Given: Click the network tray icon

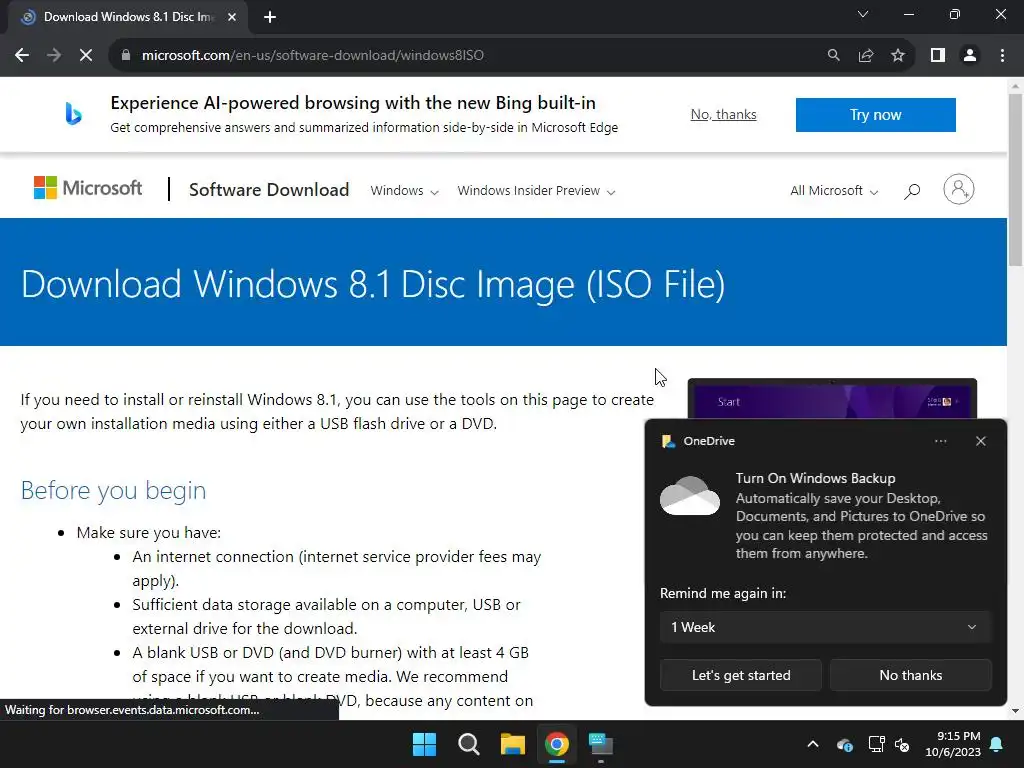Looking at the screenshot, I should [876, 744].
